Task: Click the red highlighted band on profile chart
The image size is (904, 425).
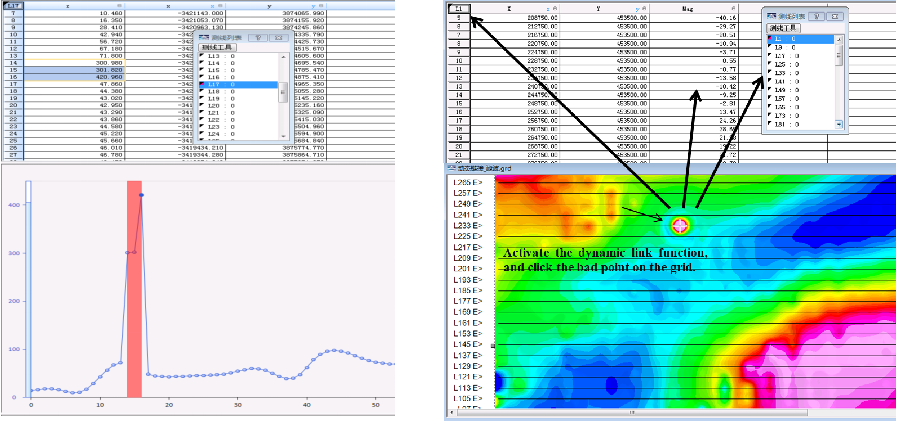Action: click(134, 288)
